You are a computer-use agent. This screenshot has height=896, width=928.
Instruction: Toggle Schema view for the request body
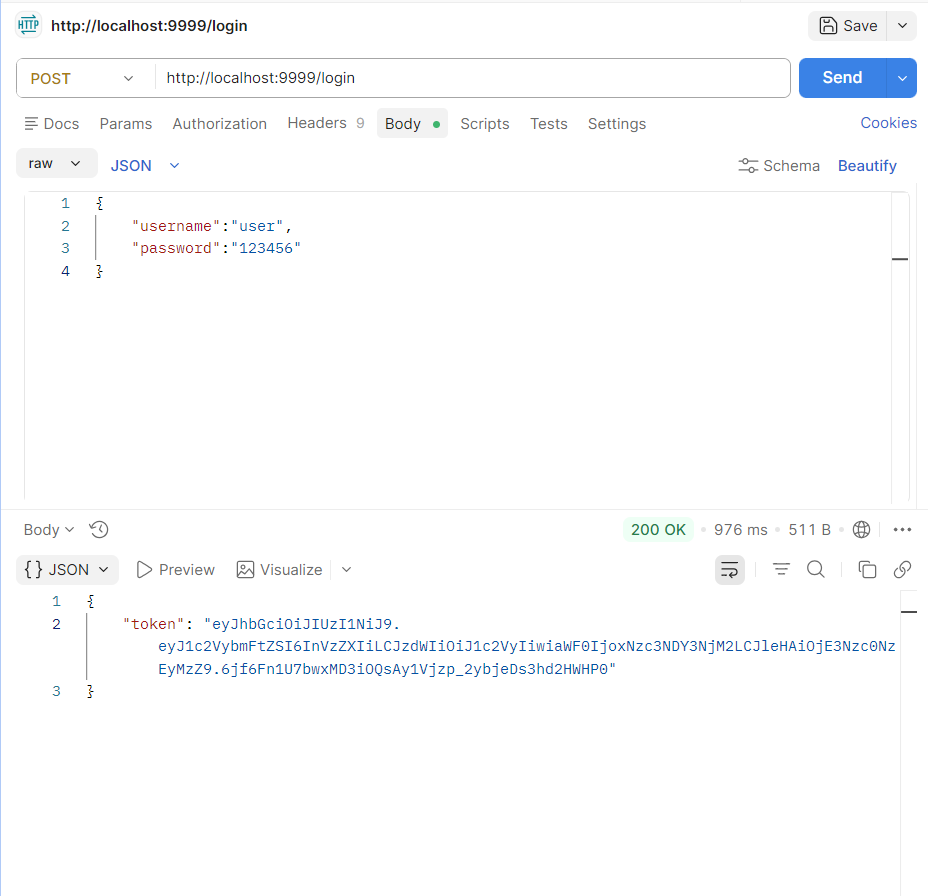point(779,165)
